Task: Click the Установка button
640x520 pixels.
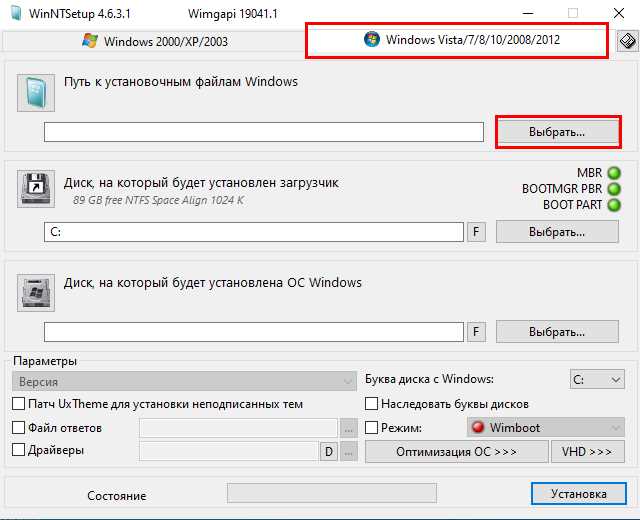Action: coord(579,494)
